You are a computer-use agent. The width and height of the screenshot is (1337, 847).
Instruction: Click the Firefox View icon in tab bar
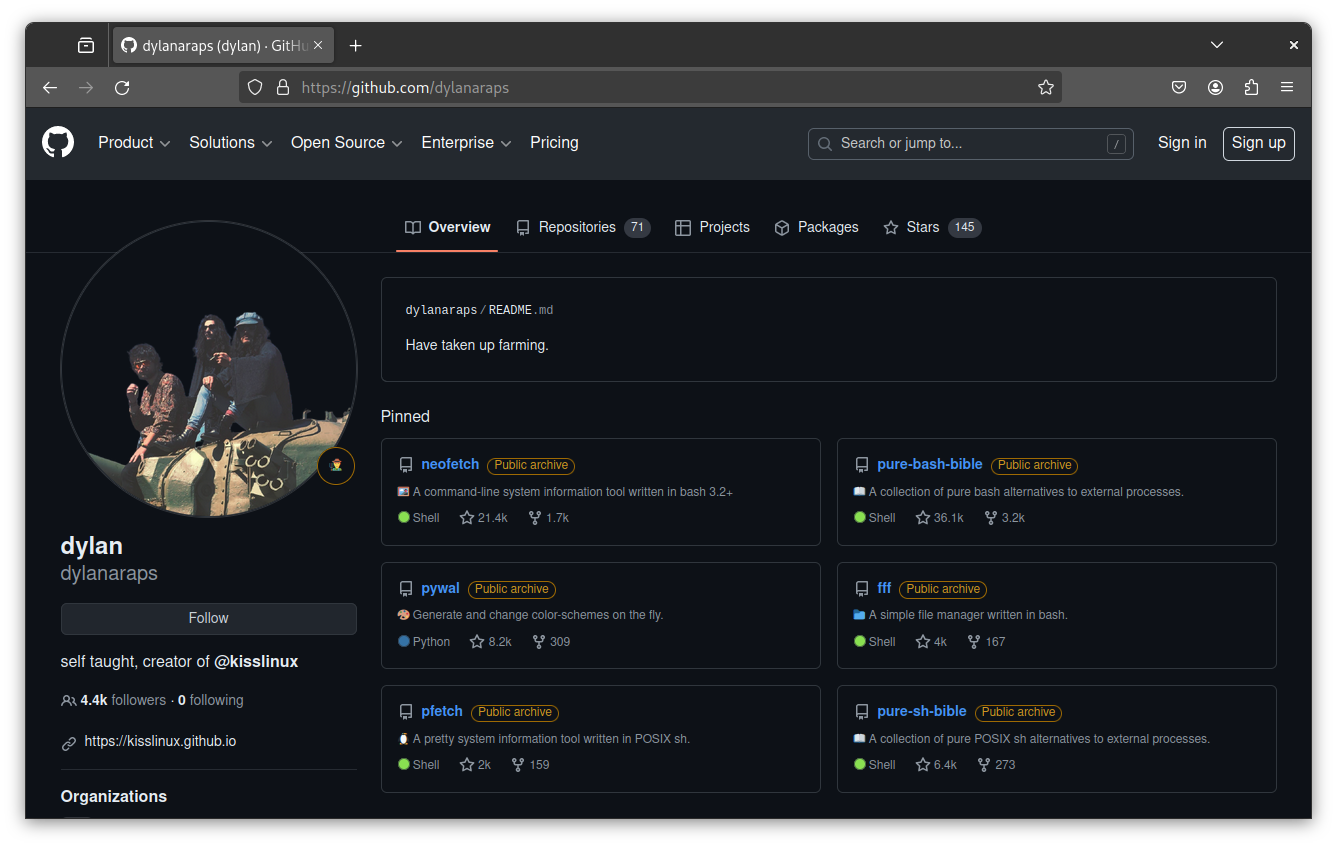click(86, 45)
